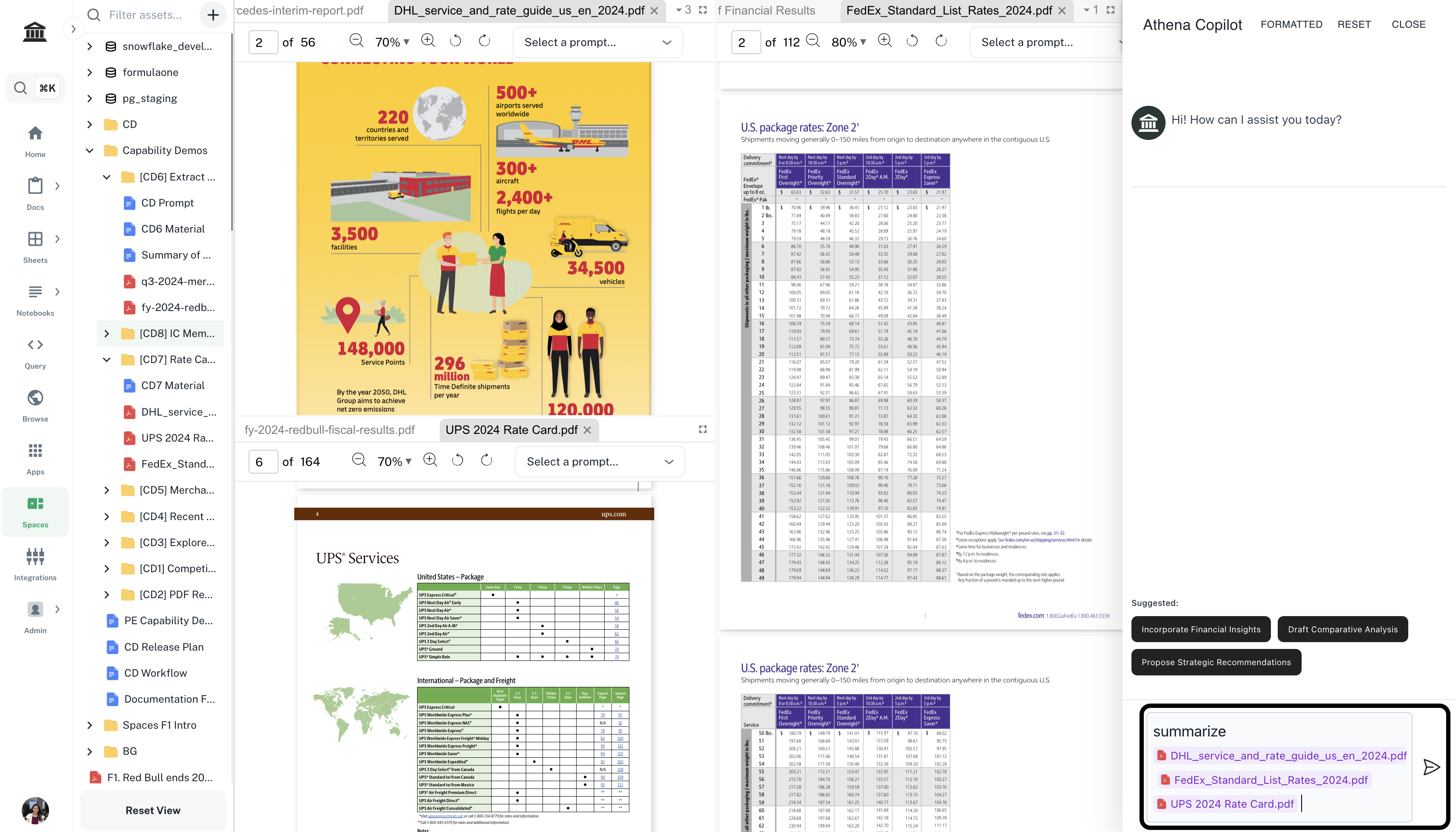Switch to DHL_service_and_rate_guide tab

click(519, 10)
